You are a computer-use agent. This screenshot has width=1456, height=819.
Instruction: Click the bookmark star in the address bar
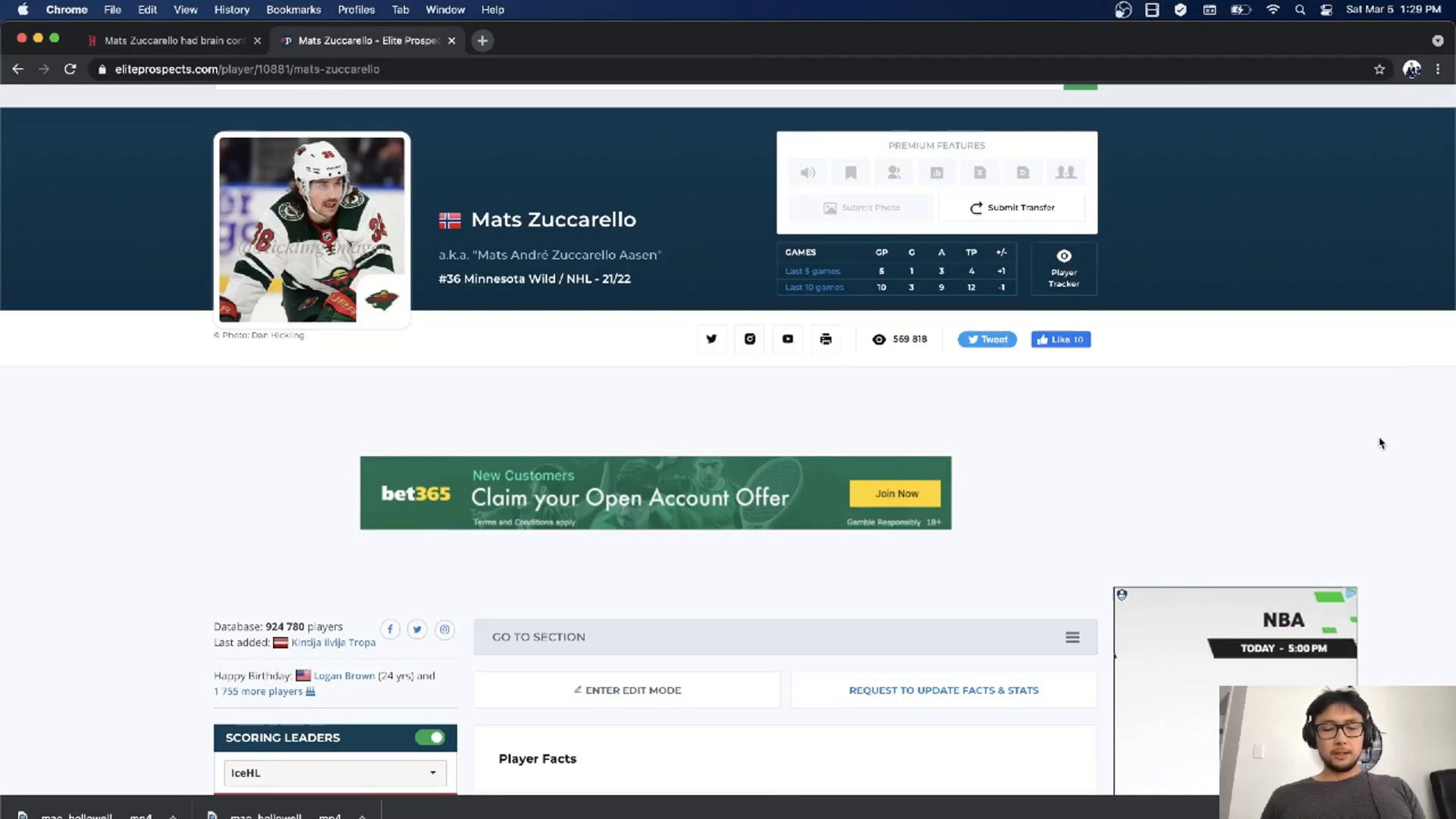[1379, 69]
